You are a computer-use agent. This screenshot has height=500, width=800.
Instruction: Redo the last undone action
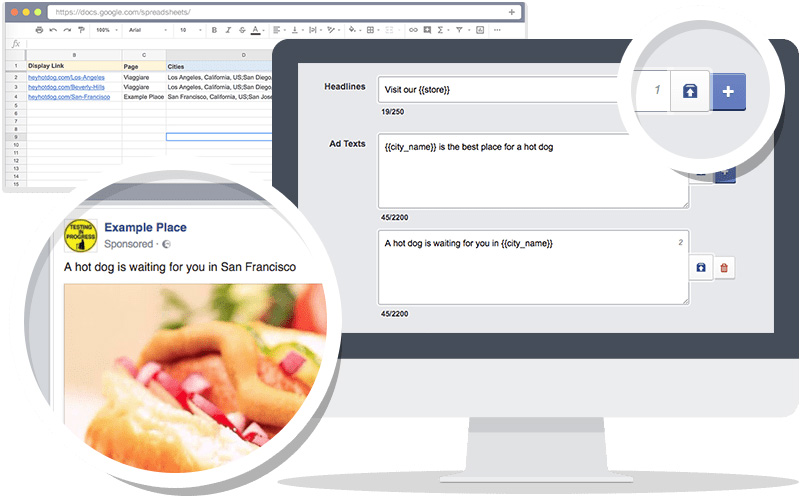(67, 30)
